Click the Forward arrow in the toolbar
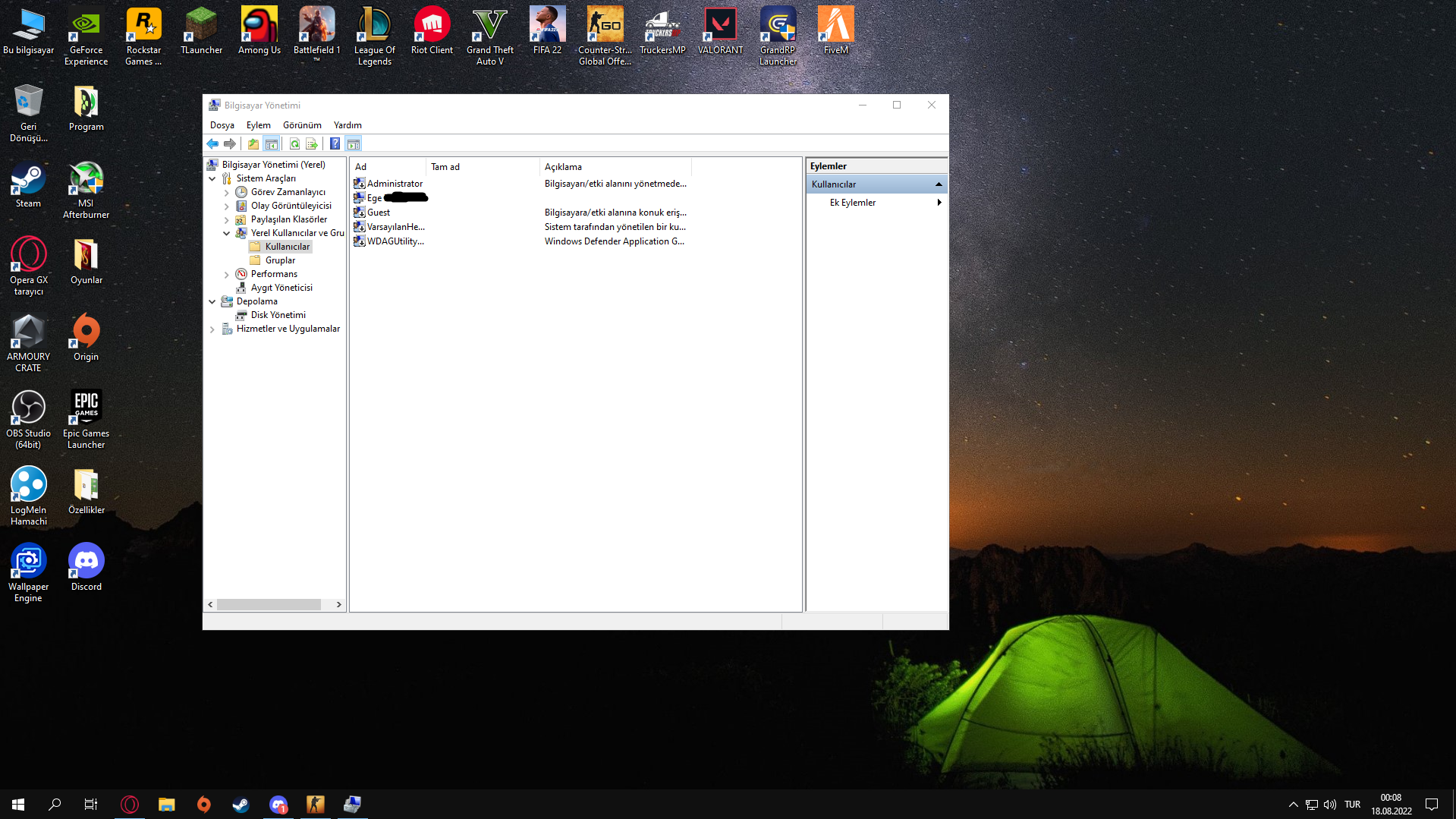 (x=230, y=144)
